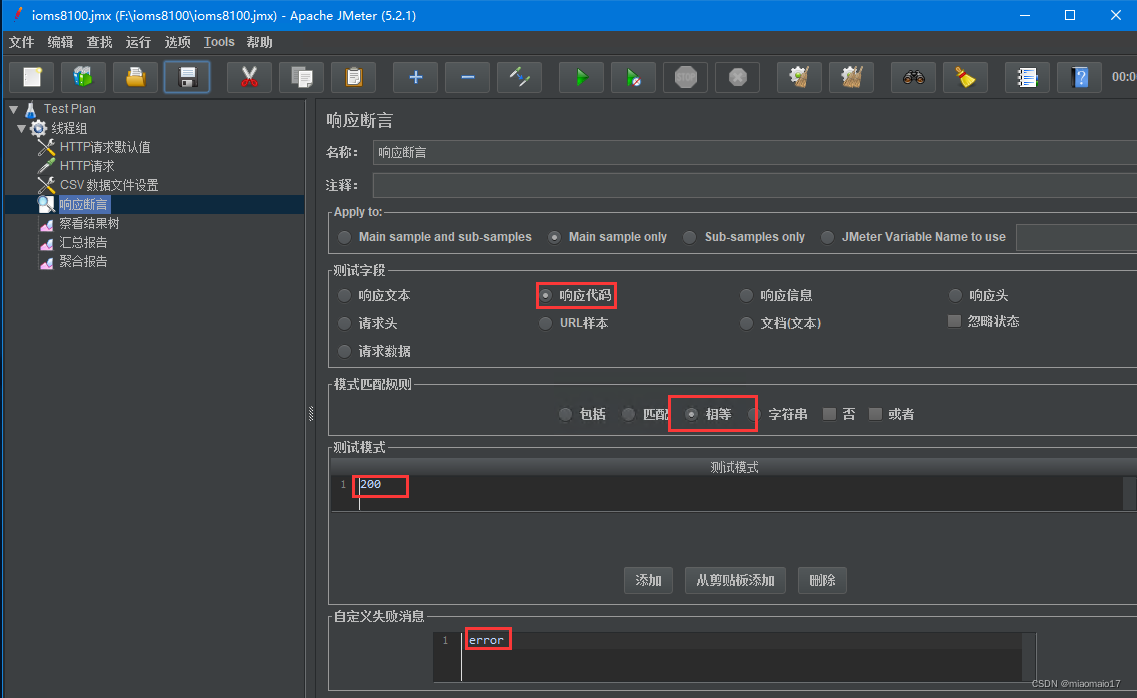This screenshot has width=1137, height=698.
Task: Start test without pauses icon
Action: [x=634, y=77]
